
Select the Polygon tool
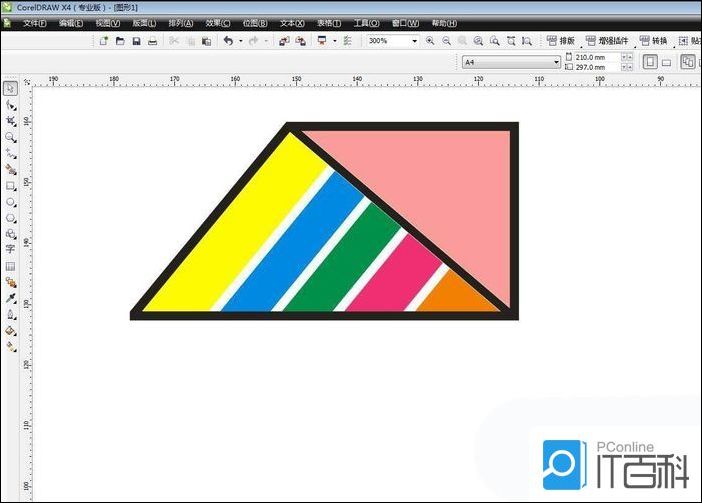pos(11,218)
